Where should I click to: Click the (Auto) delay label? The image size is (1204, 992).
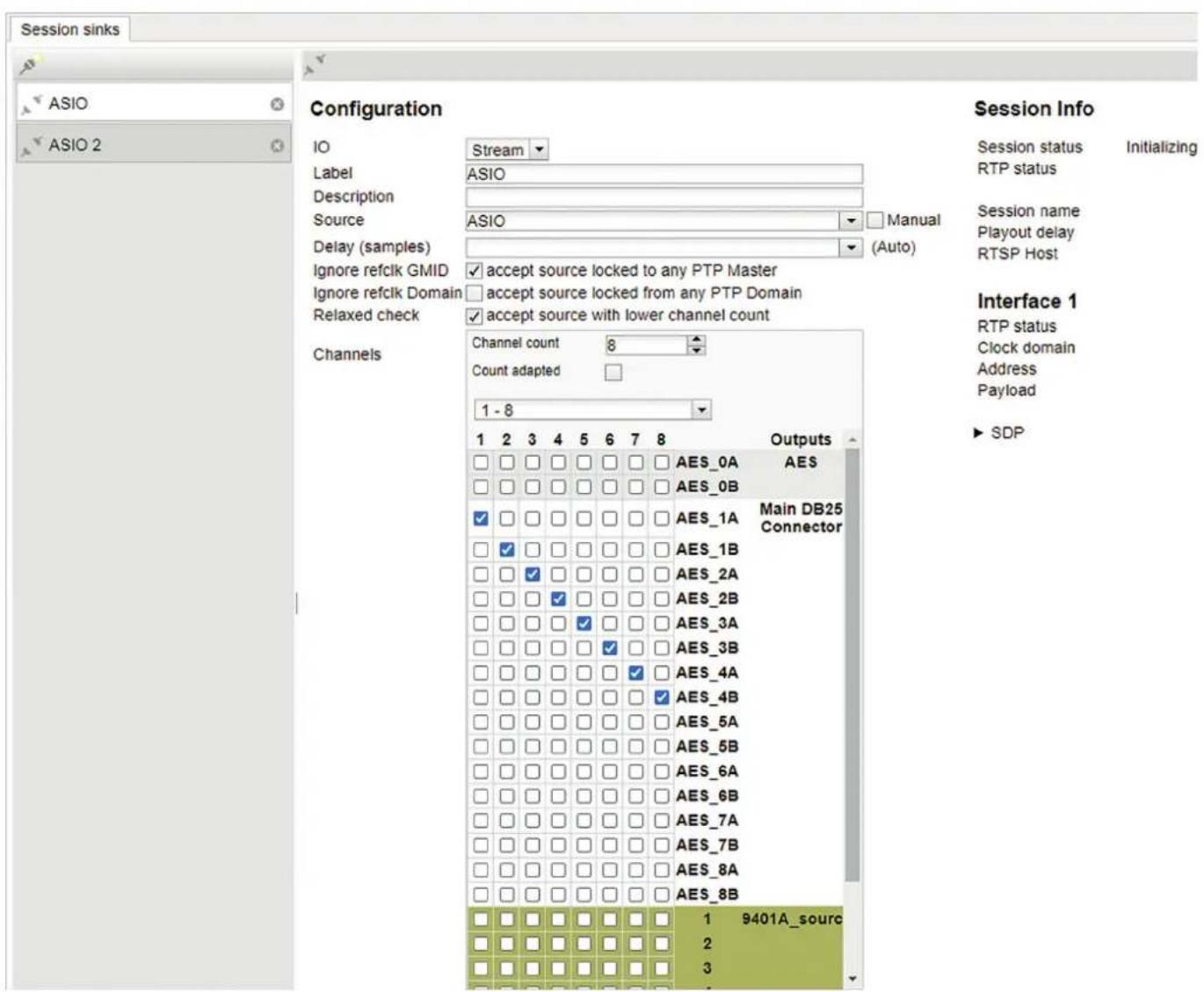click(x=893, y=247)
